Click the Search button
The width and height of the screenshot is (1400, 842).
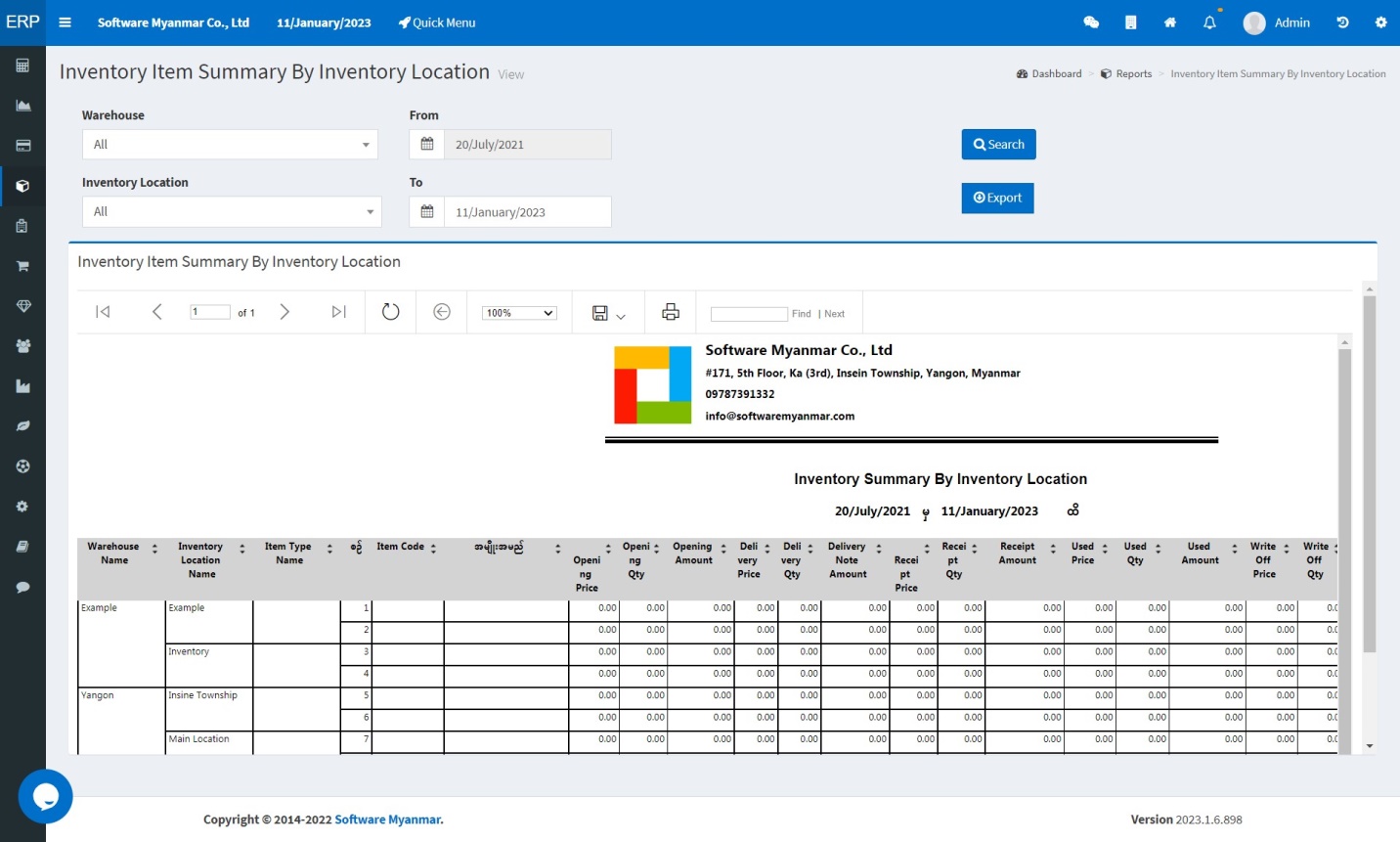tap(998, 144)
